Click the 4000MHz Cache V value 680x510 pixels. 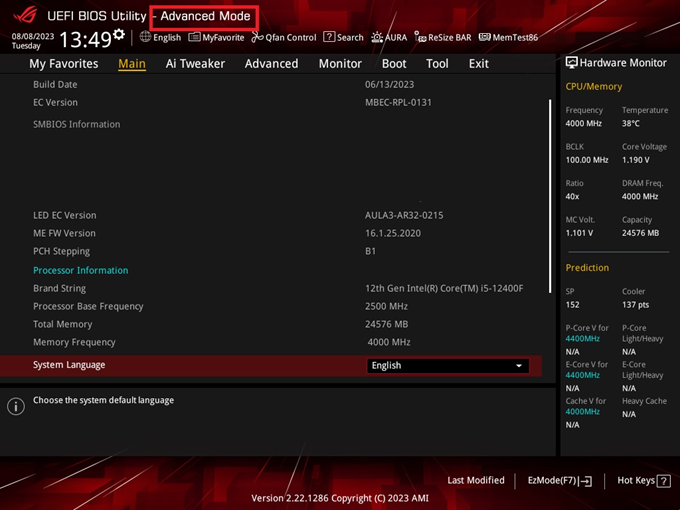tap(582, 412)
